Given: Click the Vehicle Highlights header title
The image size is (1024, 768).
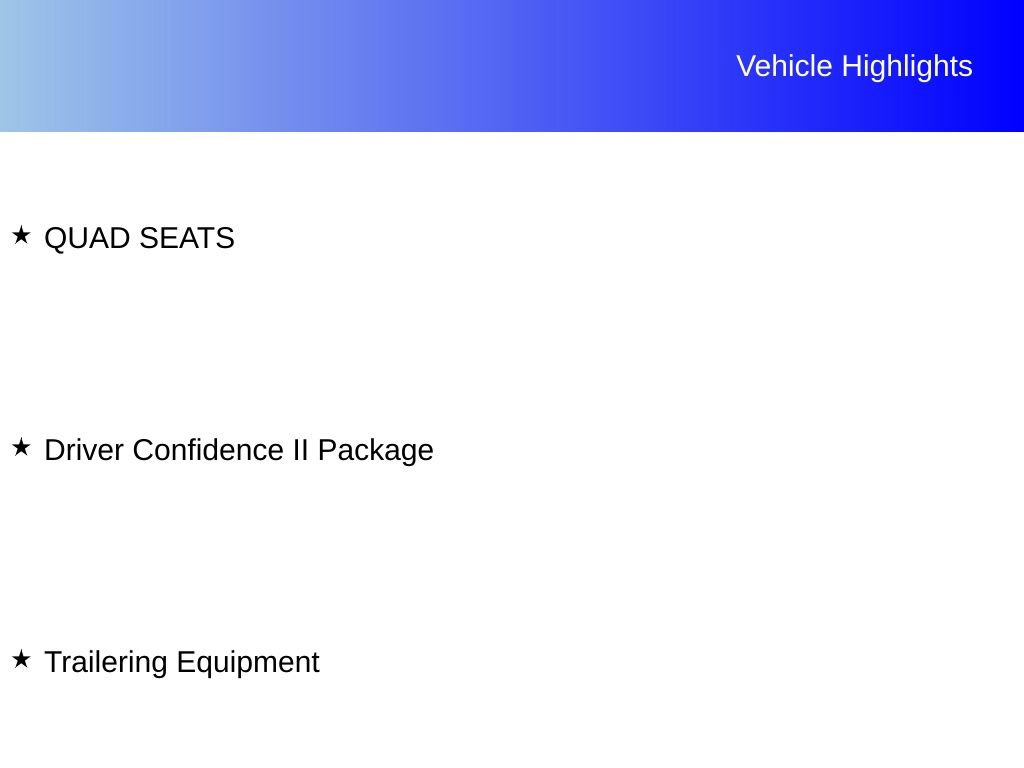Looking at the screenshot, I should 854,66.
